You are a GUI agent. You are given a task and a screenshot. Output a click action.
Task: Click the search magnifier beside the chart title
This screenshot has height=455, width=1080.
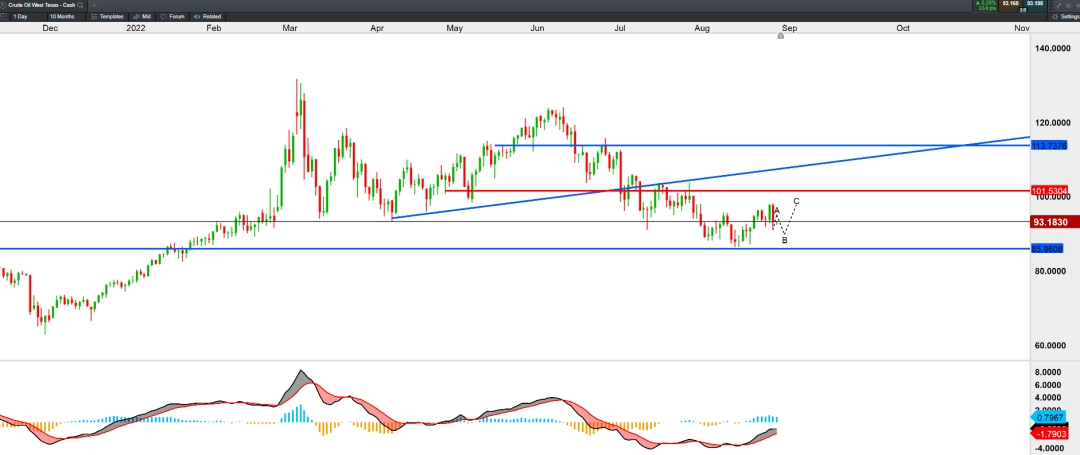[x=81, y=6]
